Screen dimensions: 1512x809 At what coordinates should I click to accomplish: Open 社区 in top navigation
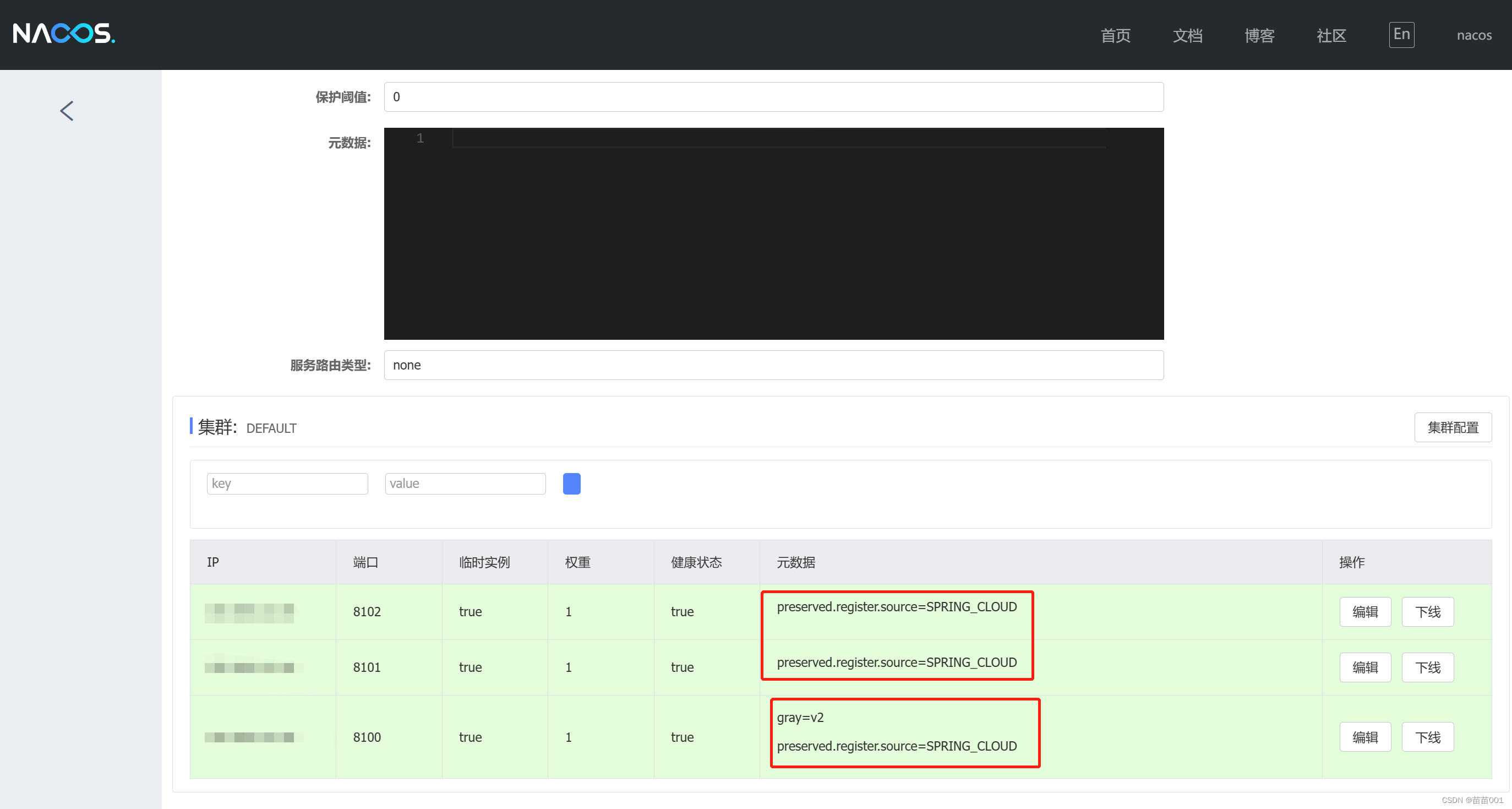(1330, 35)
